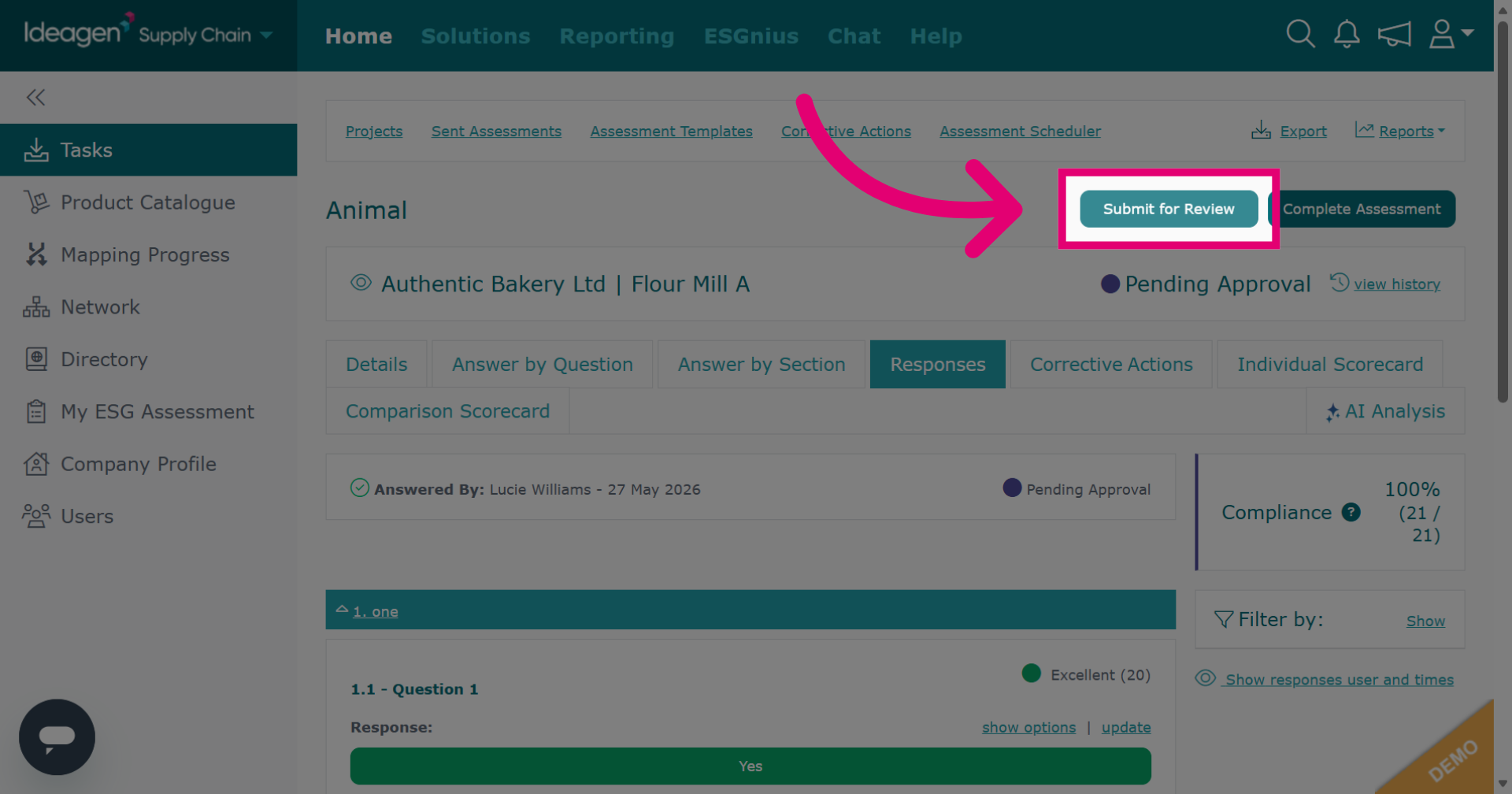1512x794 pixels.
Task: Switch to Comparison Scorecard tab
Action: pyautogui.click(x=447, y=411)
